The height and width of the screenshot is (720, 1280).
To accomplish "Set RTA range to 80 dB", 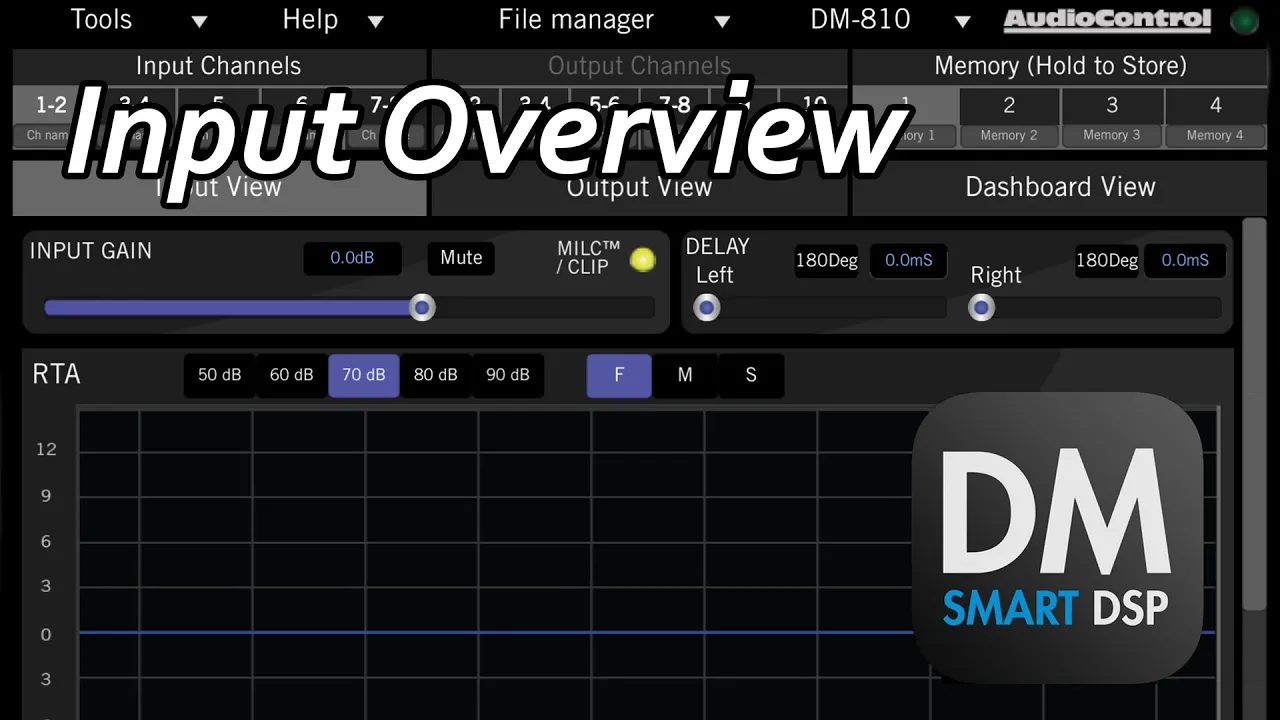I will [436, 375].
